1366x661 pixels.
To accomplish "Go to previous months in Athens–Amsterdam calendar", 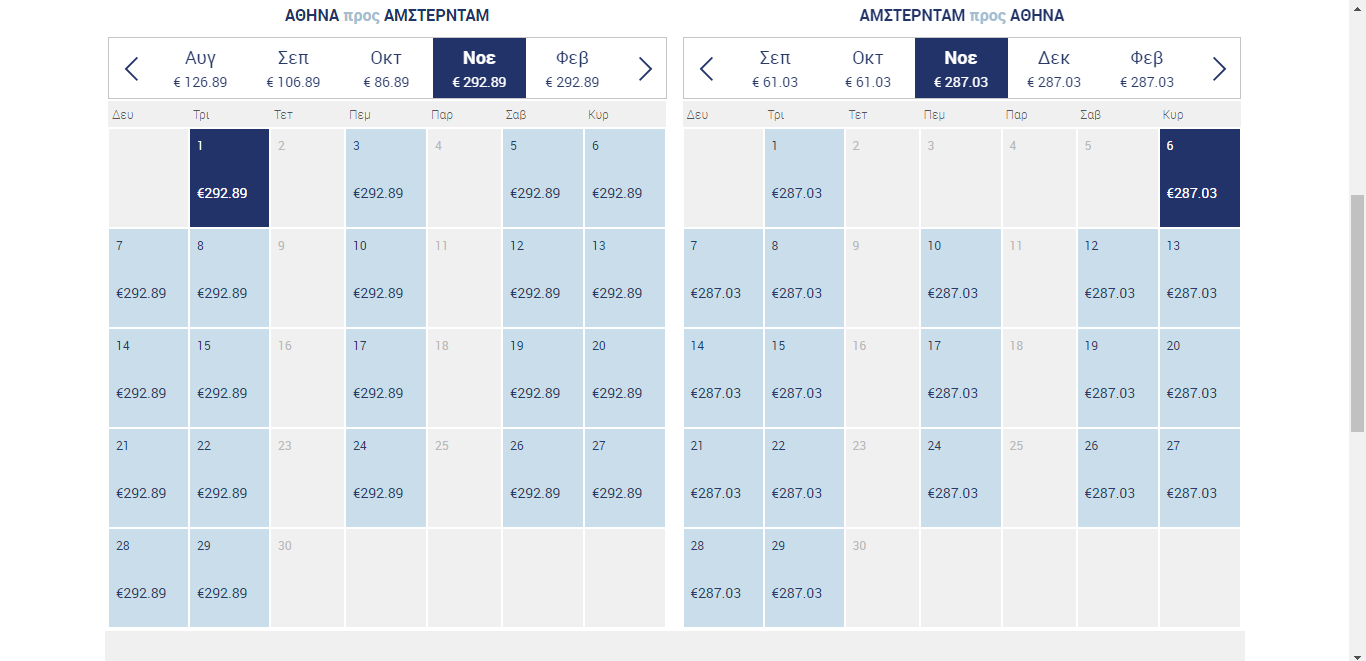I will (x=131, y=69).
